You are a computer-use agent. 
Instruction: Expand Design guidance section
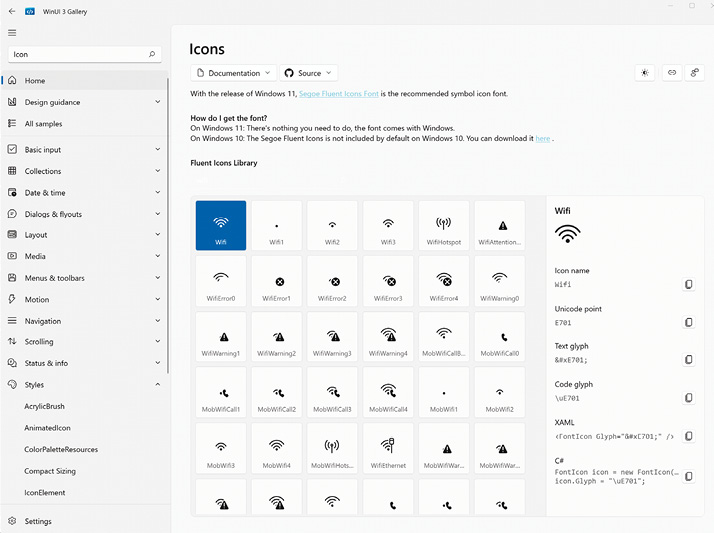[x=84, y=102]
